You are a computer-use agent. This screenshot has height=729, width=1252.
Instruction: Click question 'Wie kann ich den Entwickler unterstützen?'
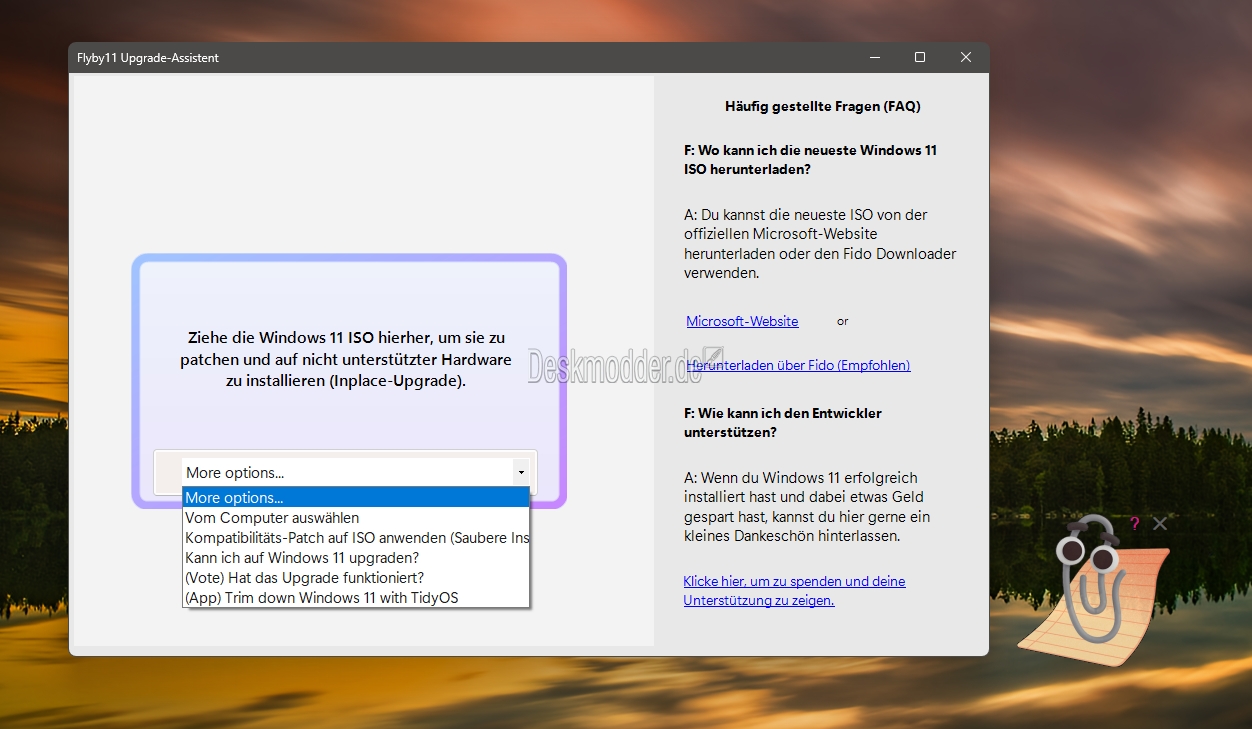tap(783, 423)
